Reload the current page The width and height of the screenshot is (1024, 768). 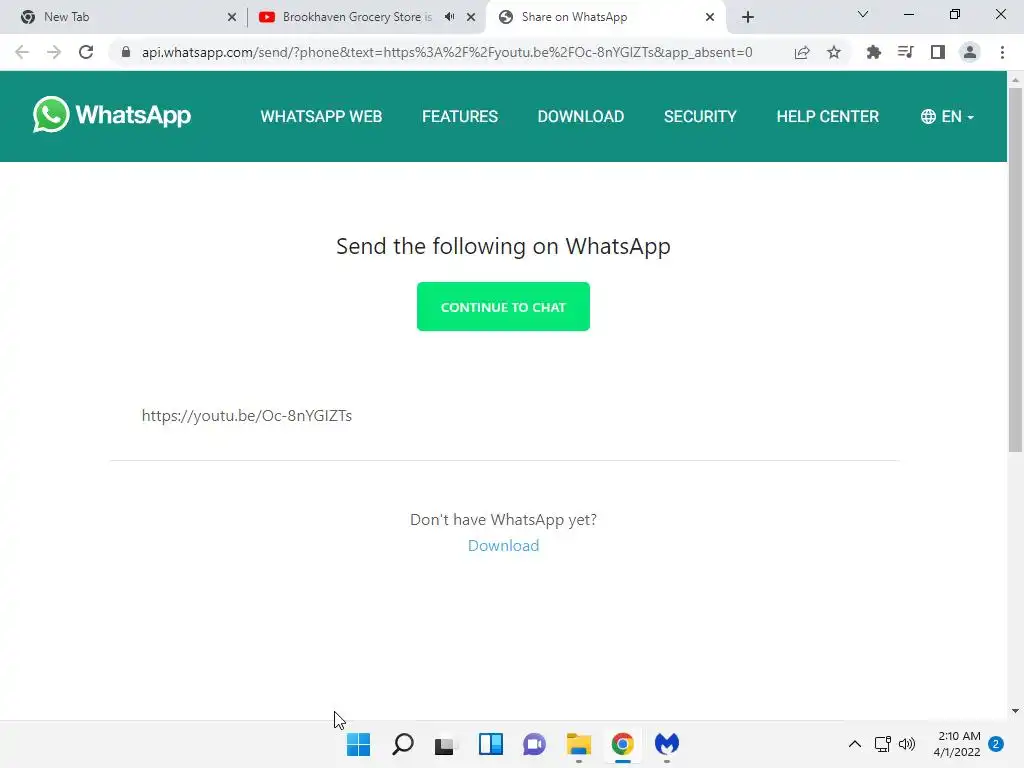[x=86, y=52]
